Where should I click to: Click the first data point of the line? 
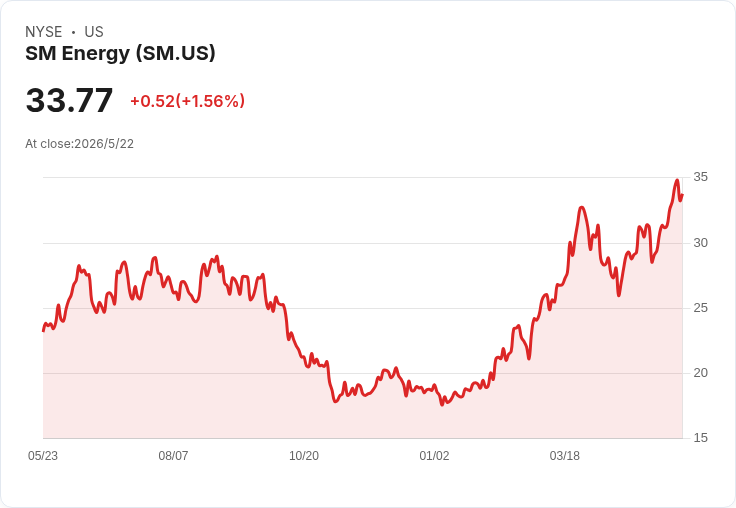pos(43,331)
